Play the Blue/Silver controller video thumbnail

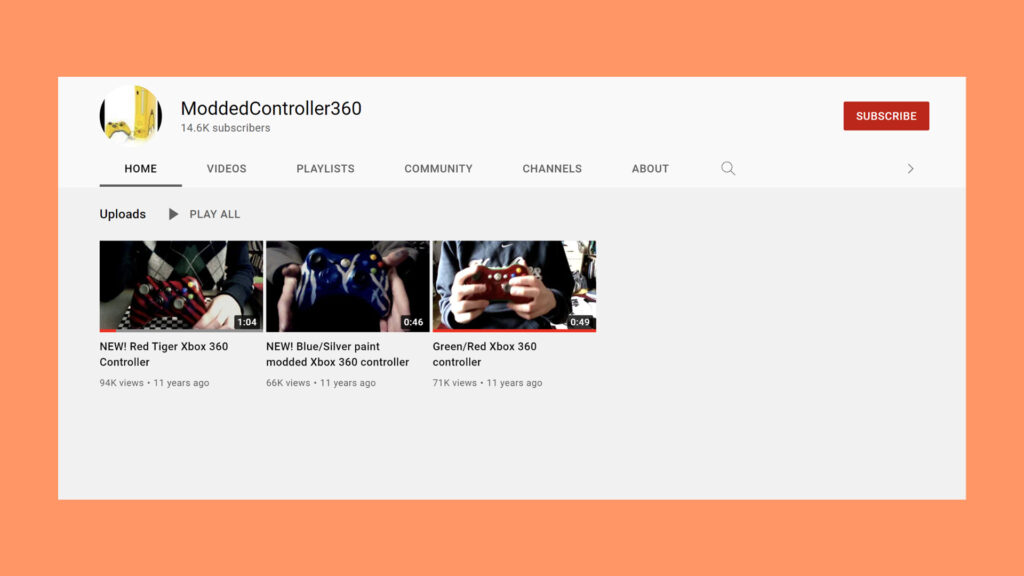(348, 286)
